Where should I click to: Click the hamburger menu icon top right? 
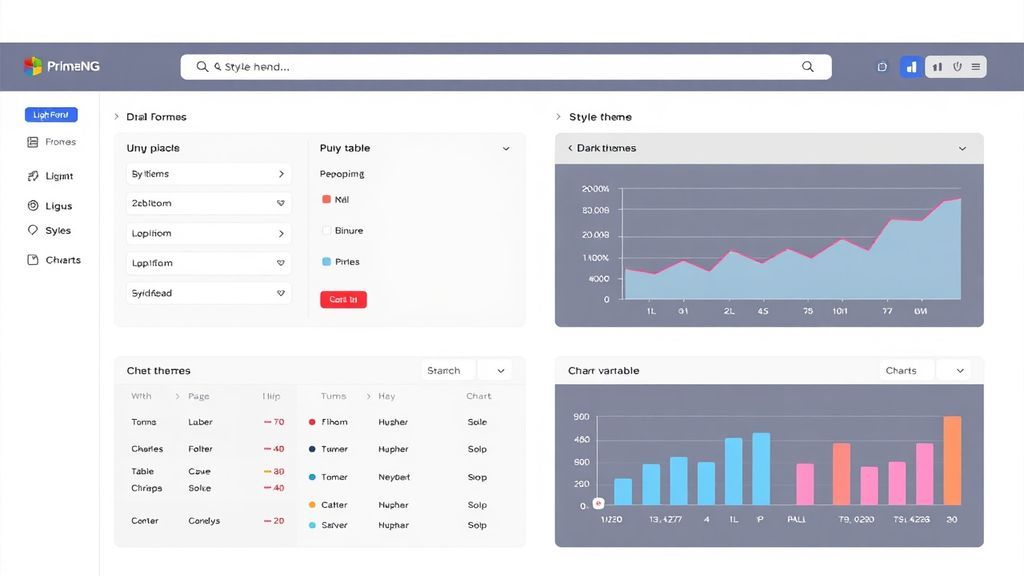[x=977, y=66]
